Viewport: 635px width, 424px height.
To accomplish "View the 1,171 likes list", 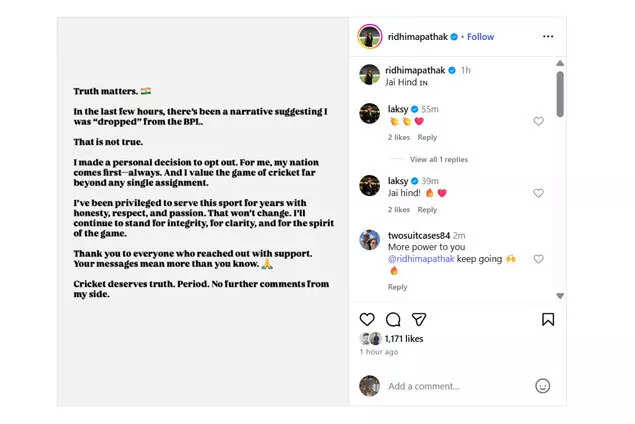I will (x=404, y=339).
